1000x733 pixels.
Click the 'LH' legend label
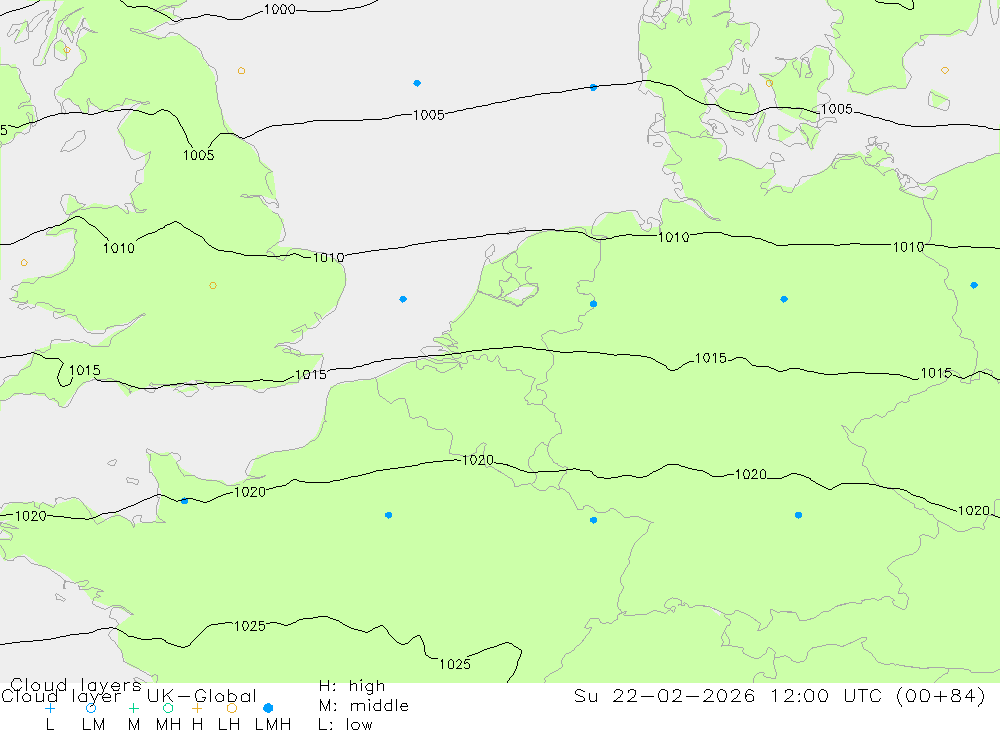[x=228, y=725]
